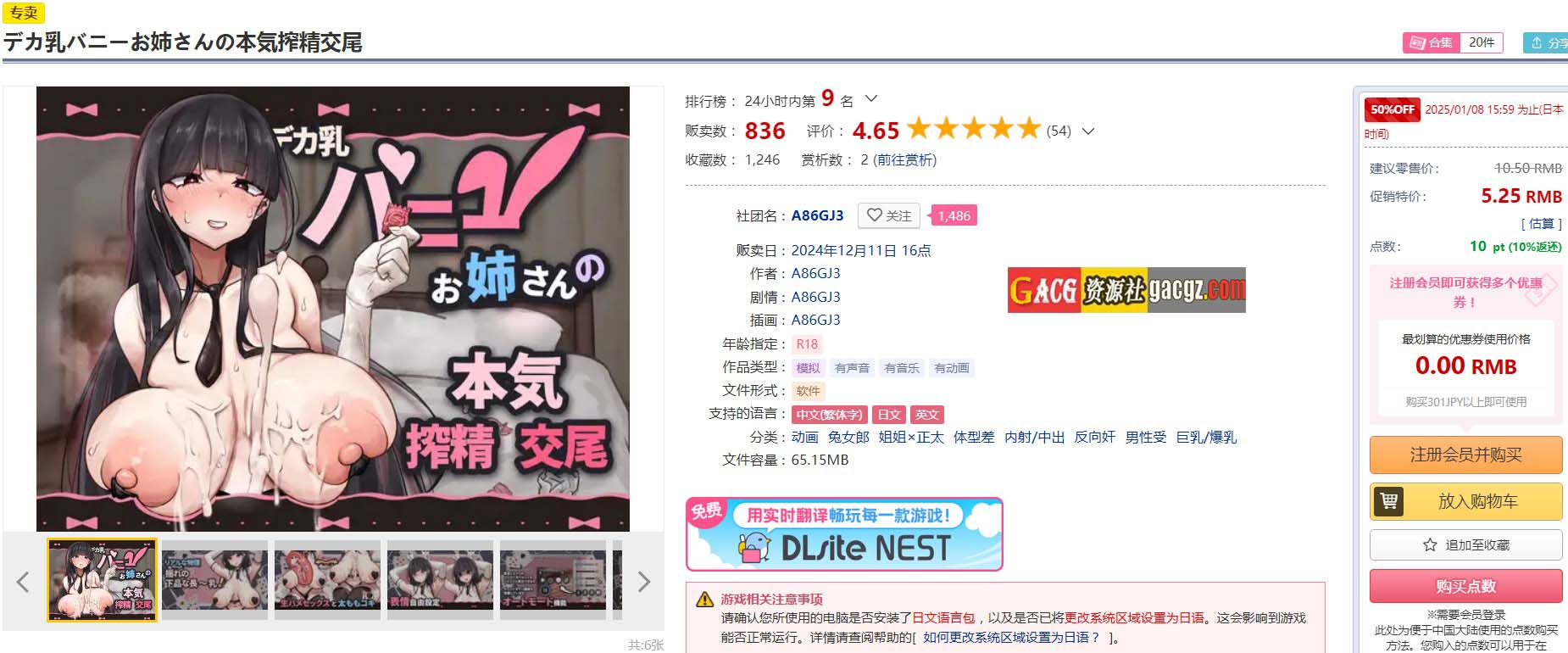Click the 购买点数 button

[x=1465, y=586]
